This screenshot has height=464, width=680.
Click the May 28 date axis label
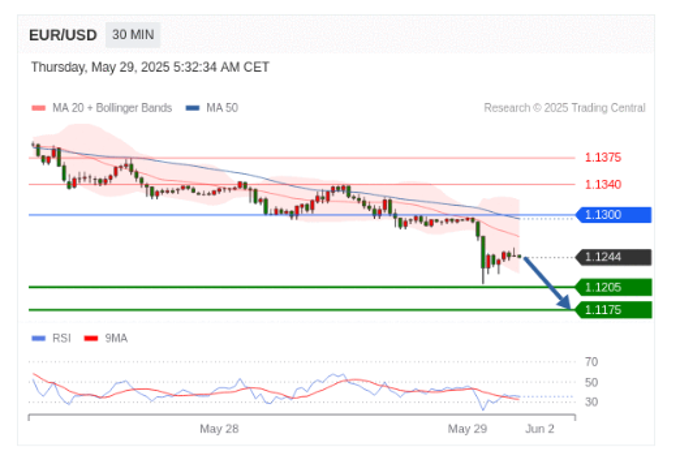pyautogui.click(x=219, y=429)
